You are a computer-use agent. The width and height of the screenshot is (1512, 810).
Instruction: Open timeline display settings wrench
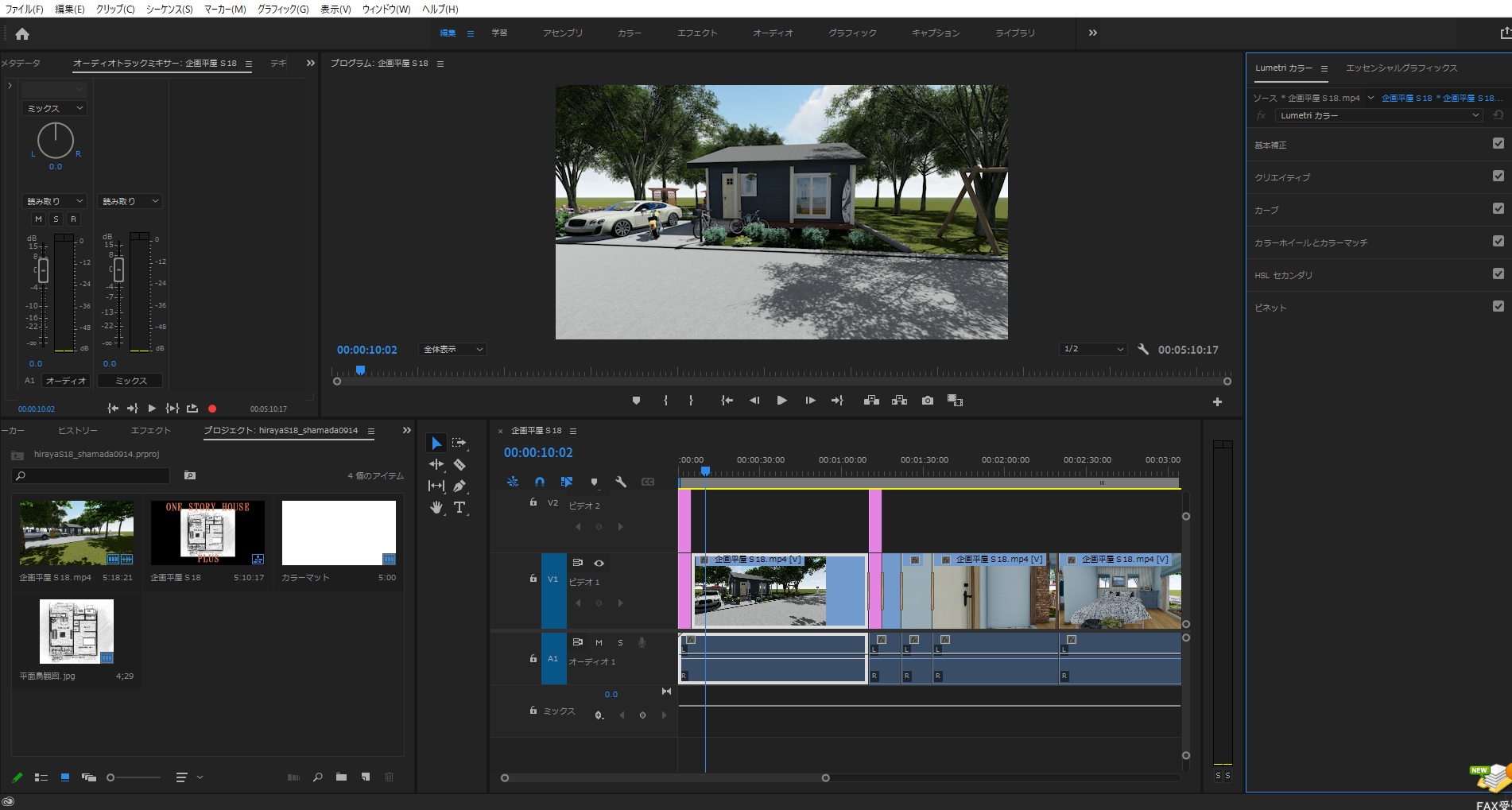621,482
